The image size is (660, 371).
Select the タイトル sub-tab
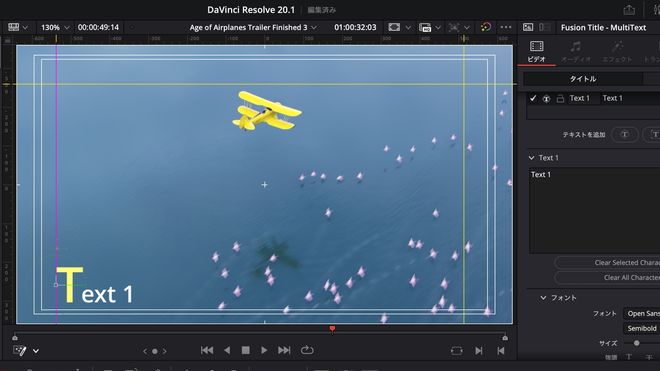(x=583, y=79)
